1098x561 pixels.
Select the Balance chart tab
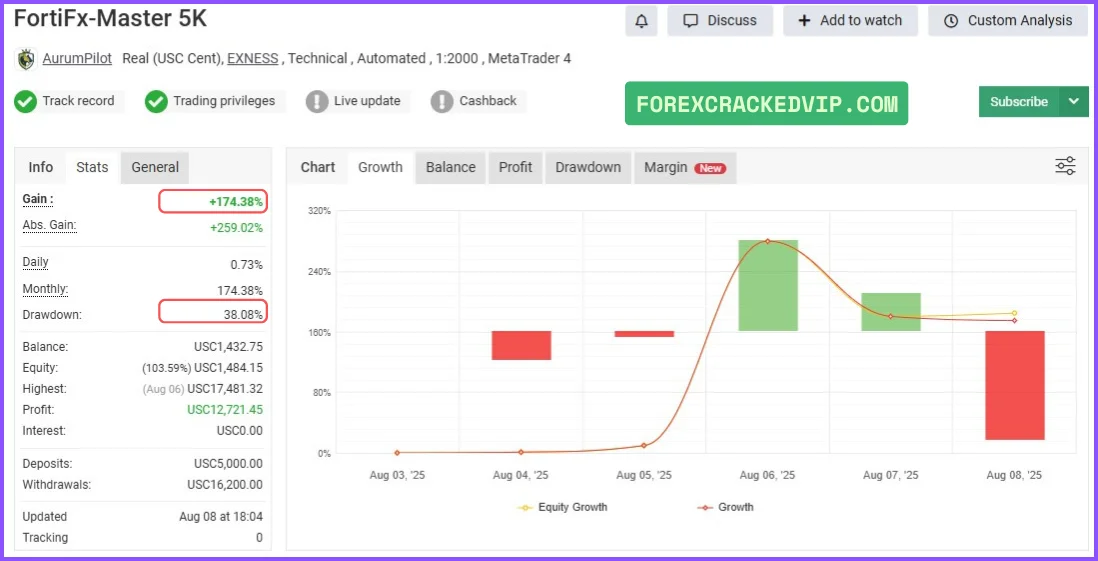[x=450, y=167]
